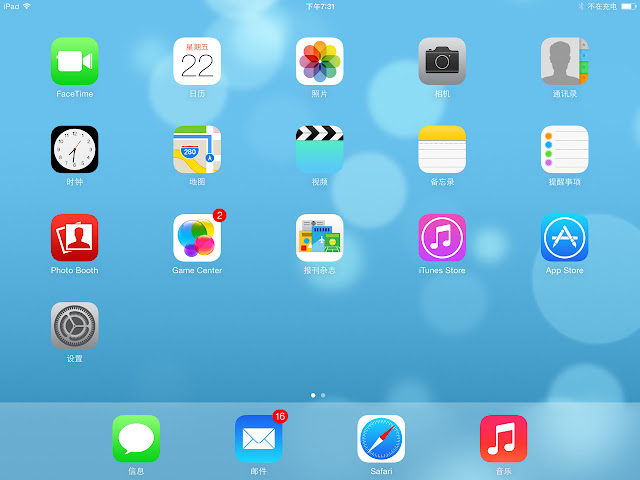This screenshot has height=480, width=640.
Task: Open the Contacts app
Action: pos(564,61)
